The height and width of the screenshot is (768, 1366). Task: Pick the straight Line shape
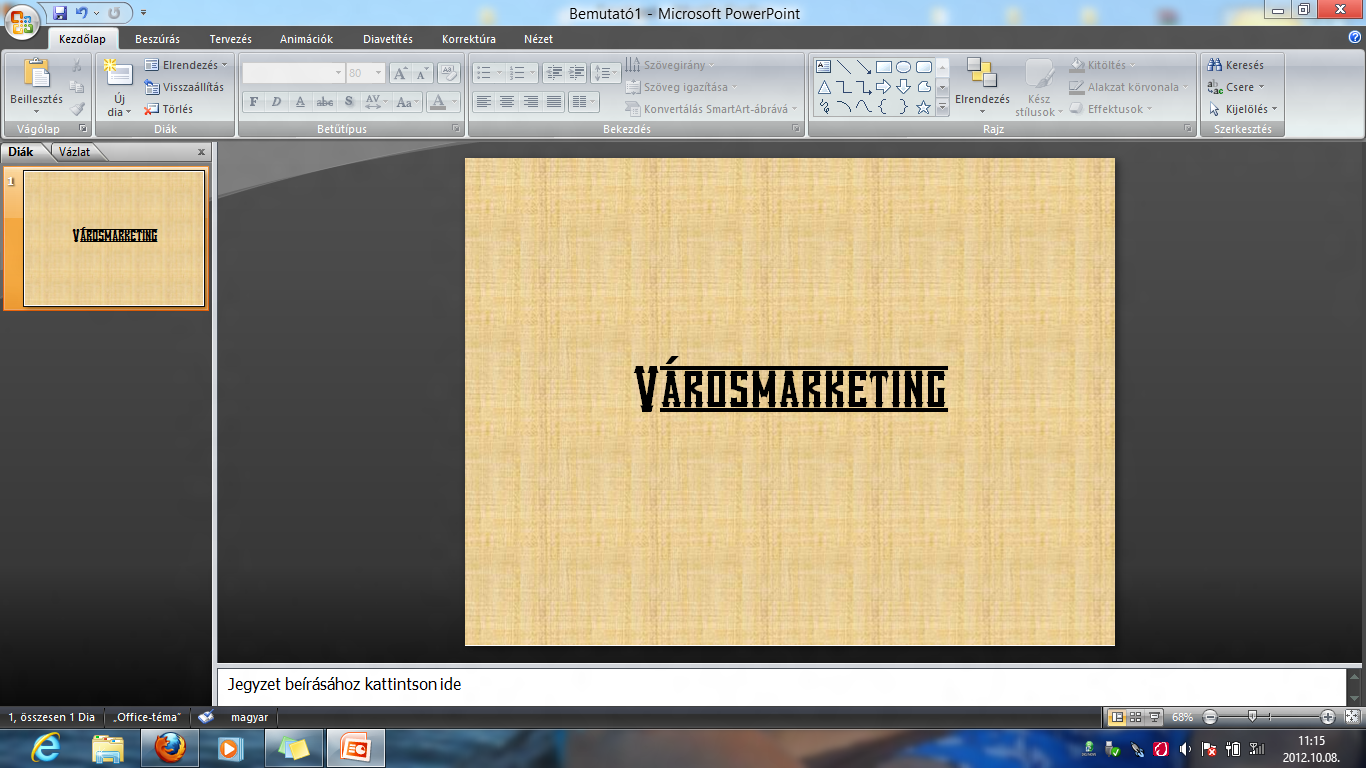[845, 67]
